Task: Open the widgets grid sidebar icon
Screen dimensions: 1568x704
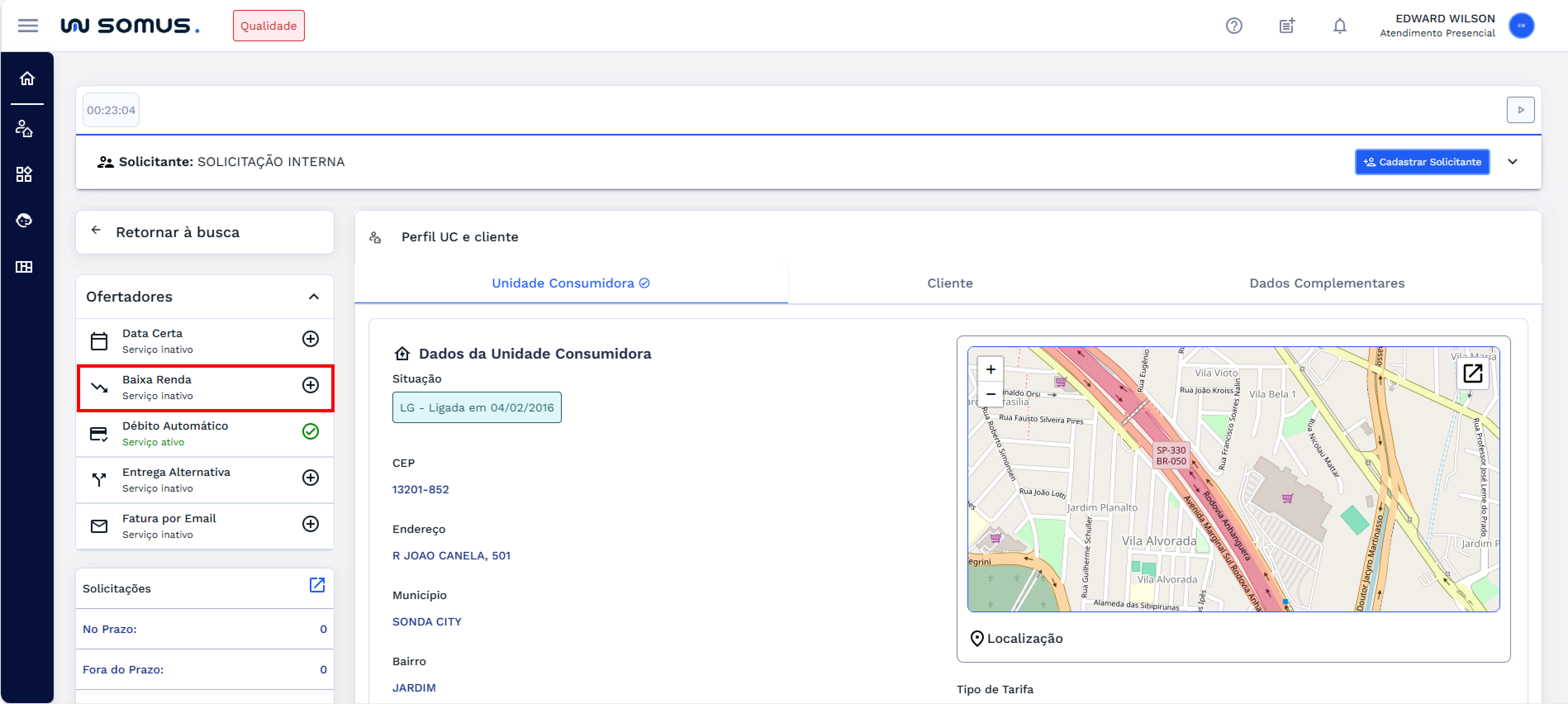Action: pyautogui.click(x=24, y=175)
